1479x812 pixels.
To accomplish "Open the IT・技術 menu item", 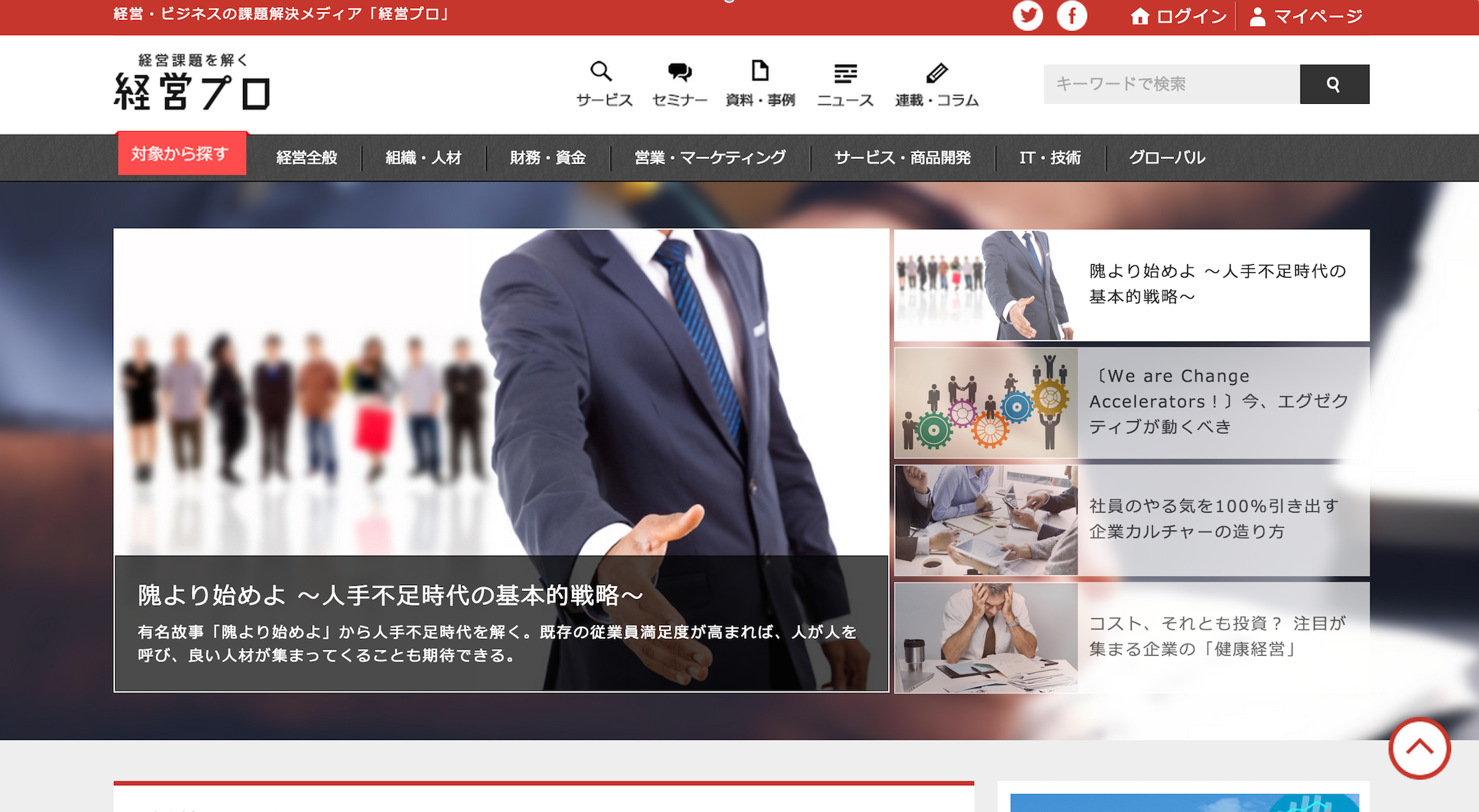I will [x=1050, y=158].
